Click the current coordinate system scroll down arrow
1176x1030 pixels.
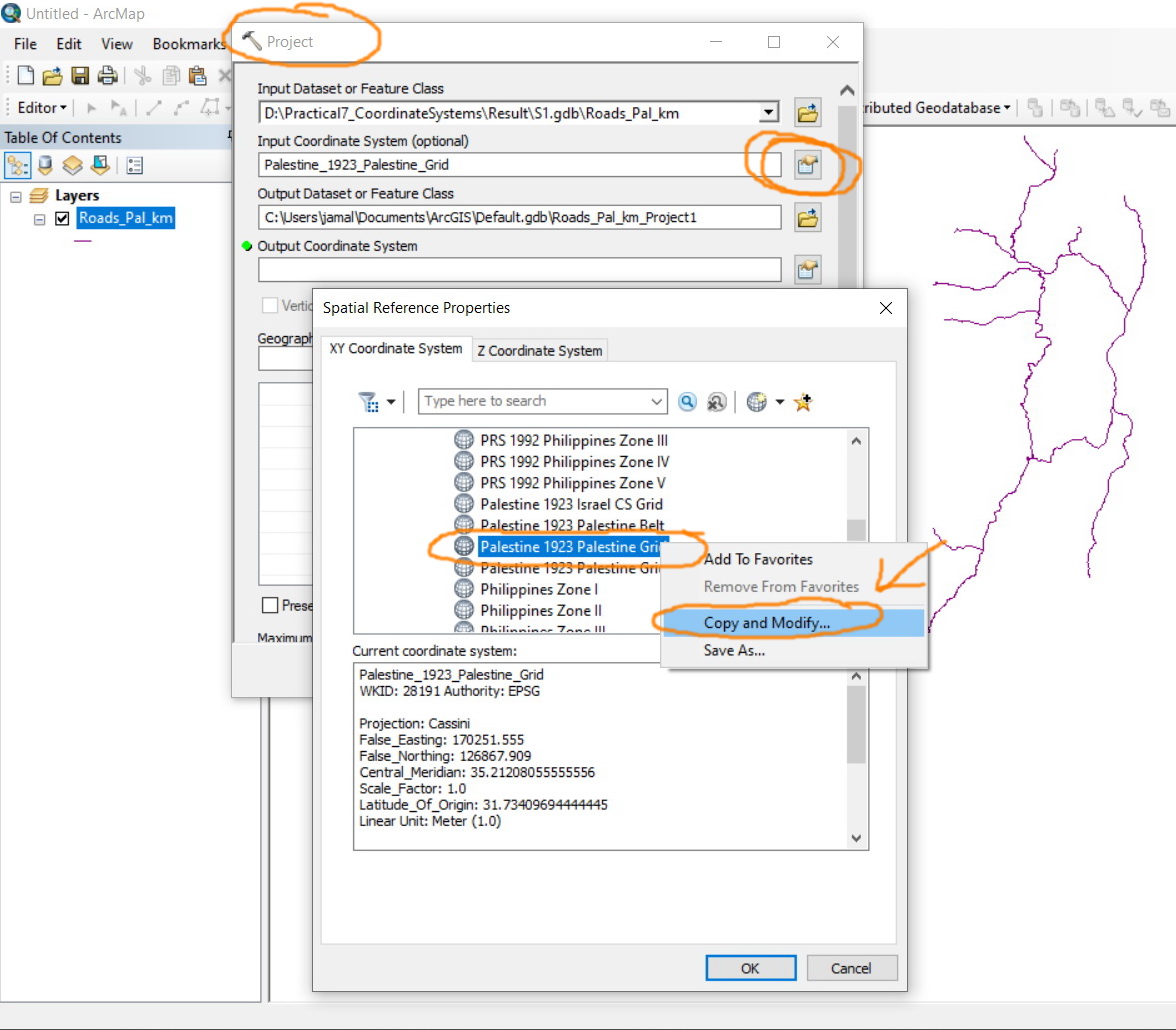coord(856,839)
